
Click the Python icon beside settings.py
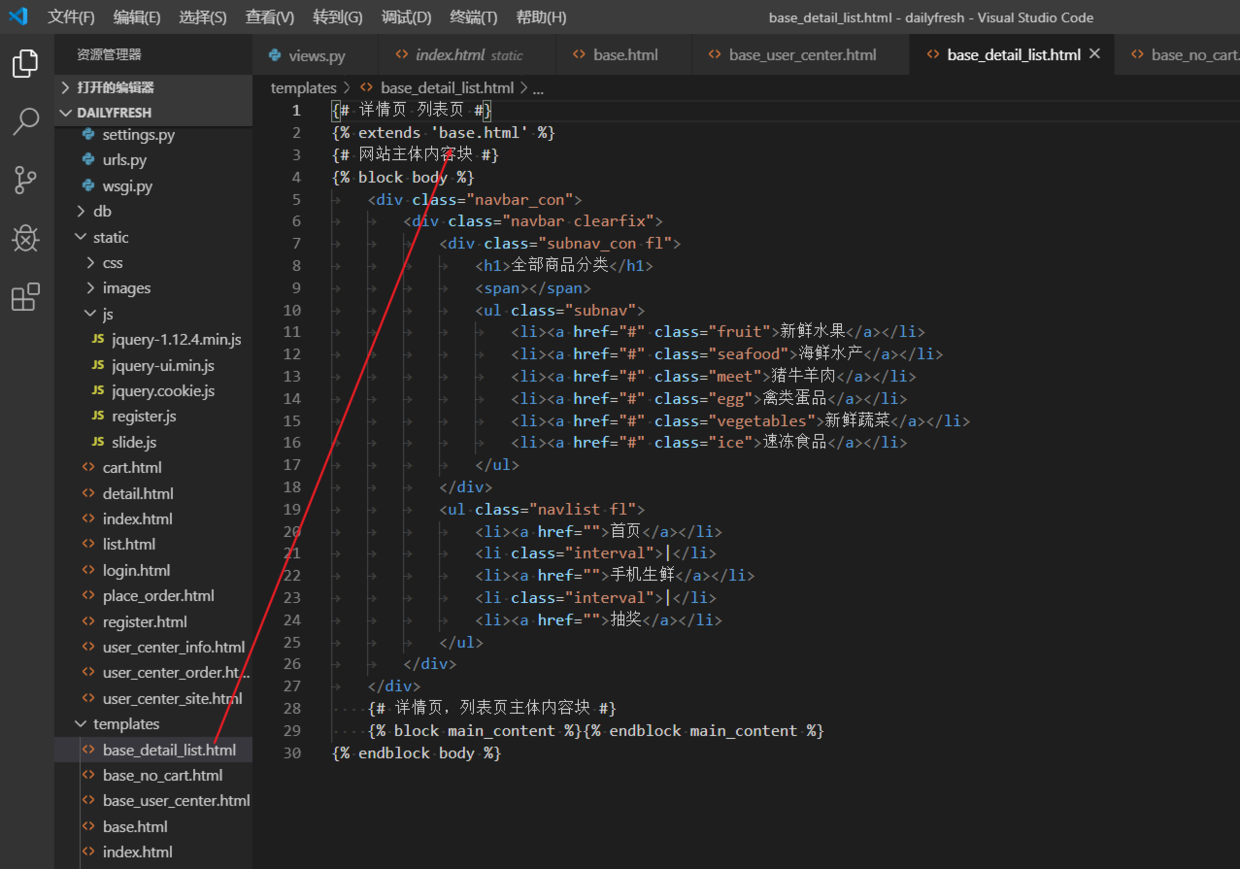(x=88, y=134)
